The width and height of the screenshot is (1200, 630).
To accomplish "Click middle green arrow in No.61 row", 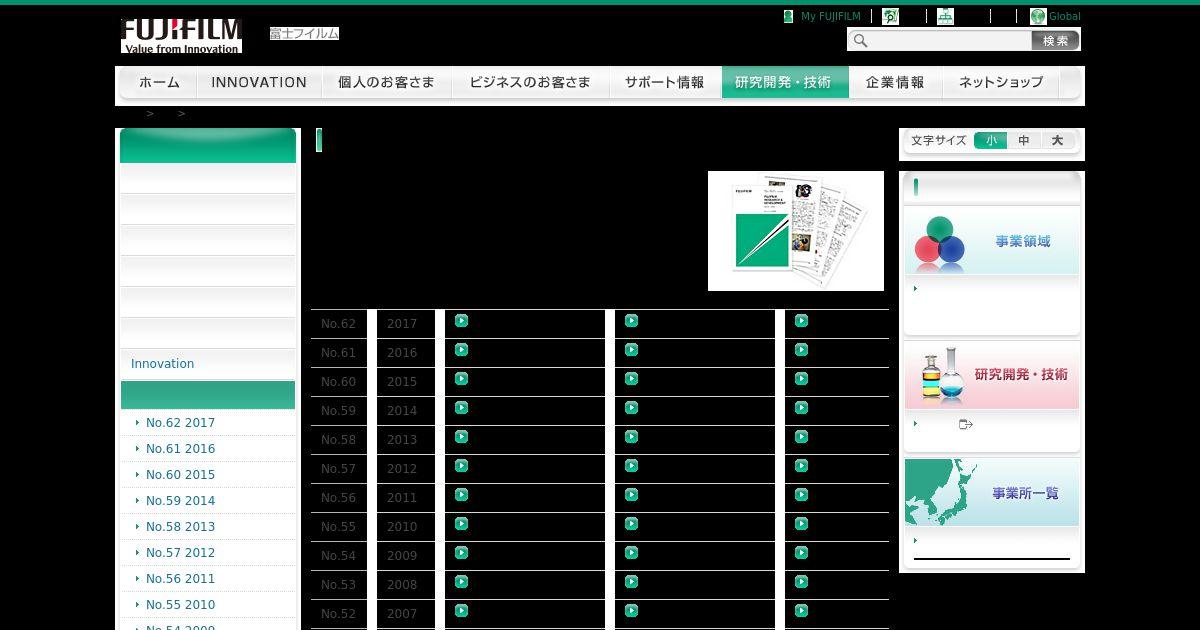I will [x=631, y=350].
